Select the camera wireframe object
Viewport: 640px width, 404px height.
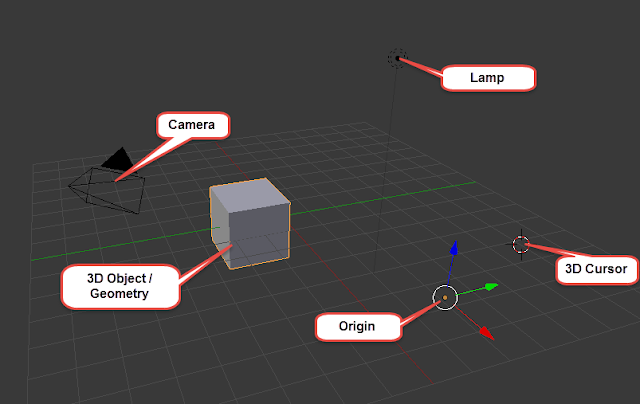point(107,181)
